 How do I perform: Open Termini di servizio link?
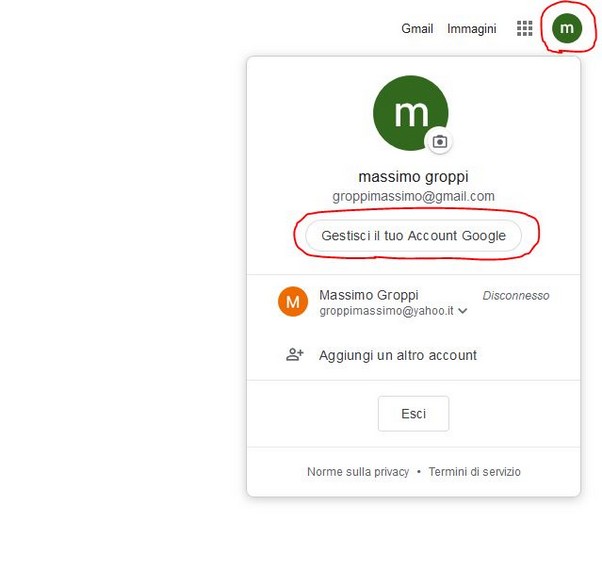point(475,472)
